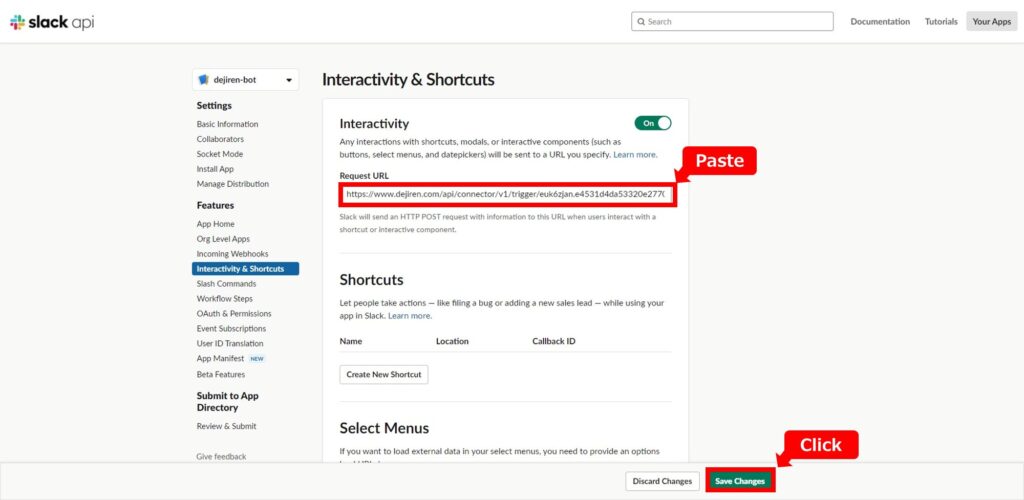
Task: Click the search magnifier icon
Action: pyautogui.click(x=641, y=22)
